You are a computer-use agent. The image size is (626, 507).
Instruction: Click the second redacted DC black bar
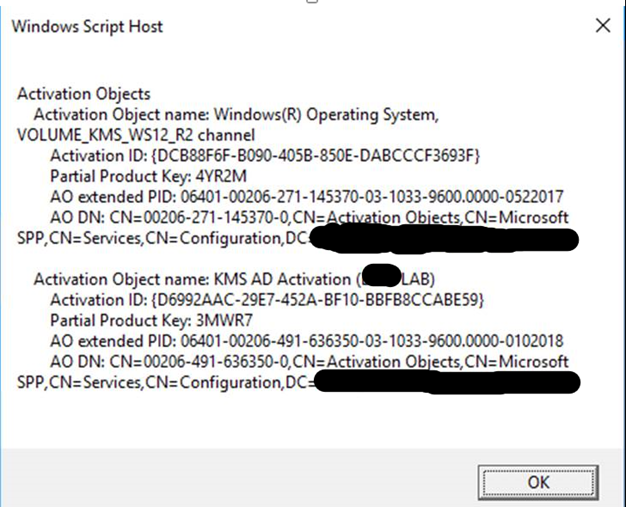pos(444,383)
